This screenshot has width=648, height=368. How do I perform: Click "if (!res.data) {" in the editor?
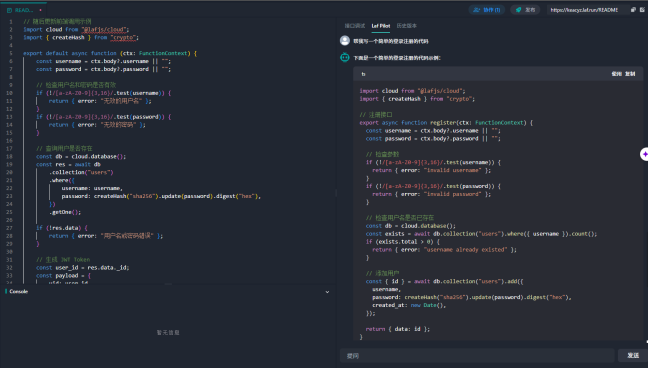click(62, 228)
